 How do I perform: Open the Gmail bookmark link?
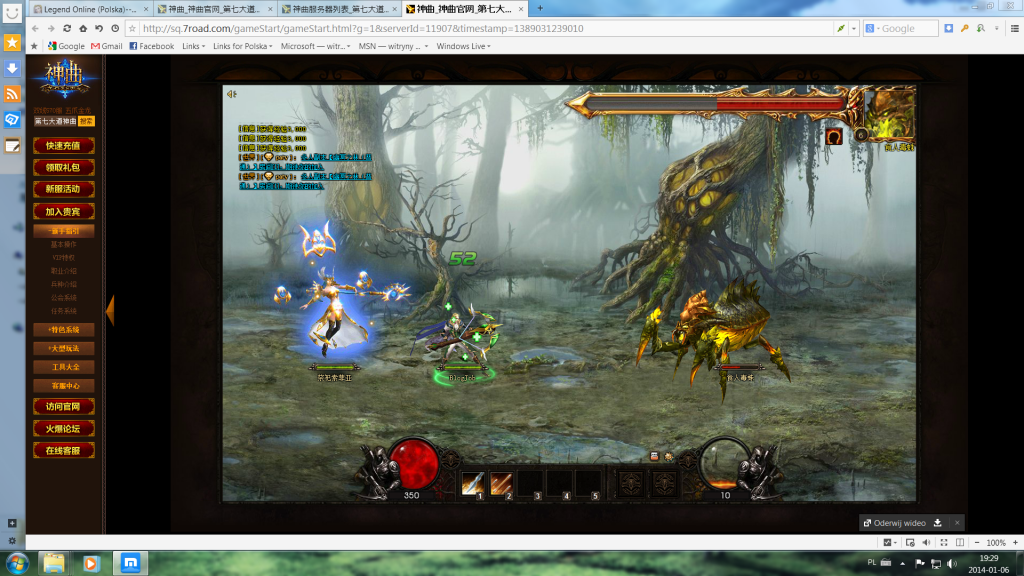click(x=106, y=46)
